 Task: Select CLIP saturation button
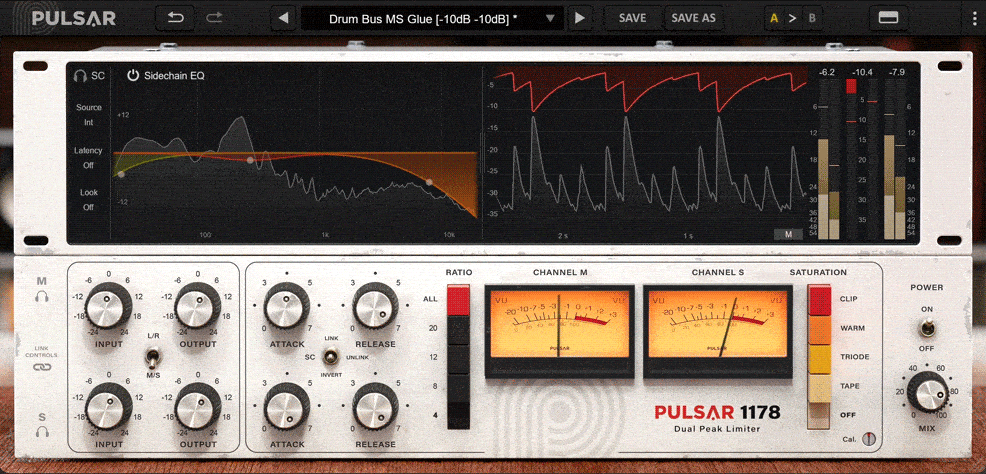point(819,300)
